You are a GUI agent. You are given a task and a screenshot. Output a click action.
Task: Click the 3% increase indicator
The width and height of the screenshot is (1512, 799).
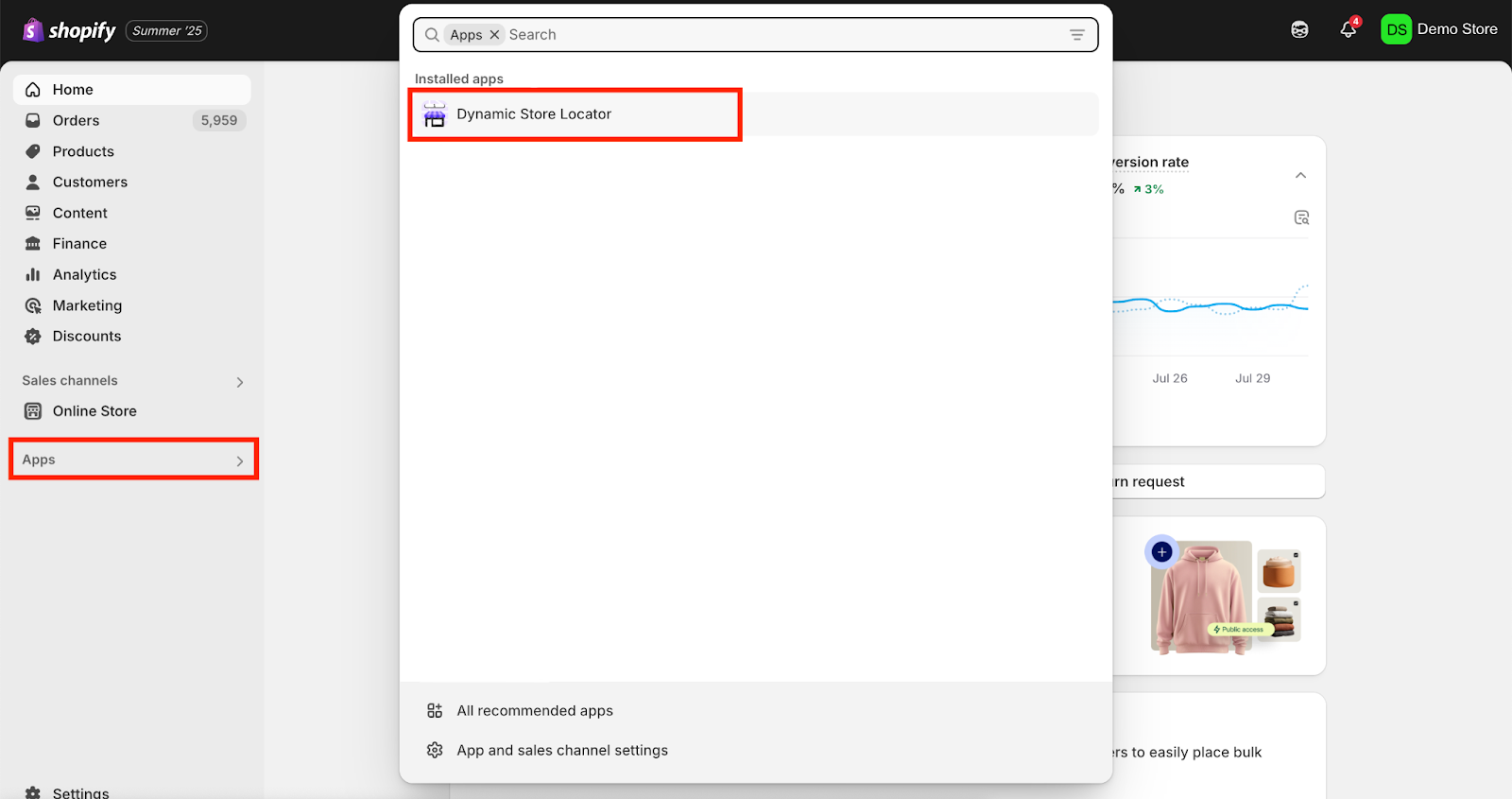[x=1149, y=189]
